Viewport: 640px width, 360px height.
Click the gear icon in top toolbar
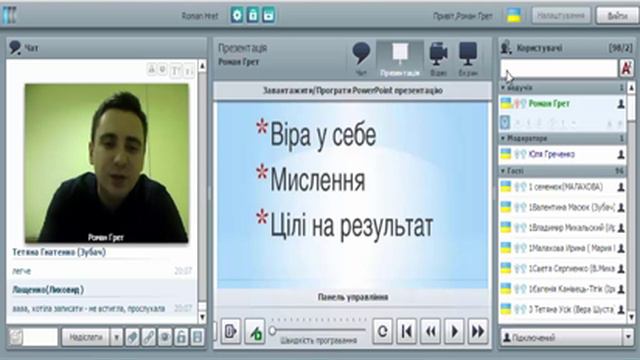[x=237, y=15]
